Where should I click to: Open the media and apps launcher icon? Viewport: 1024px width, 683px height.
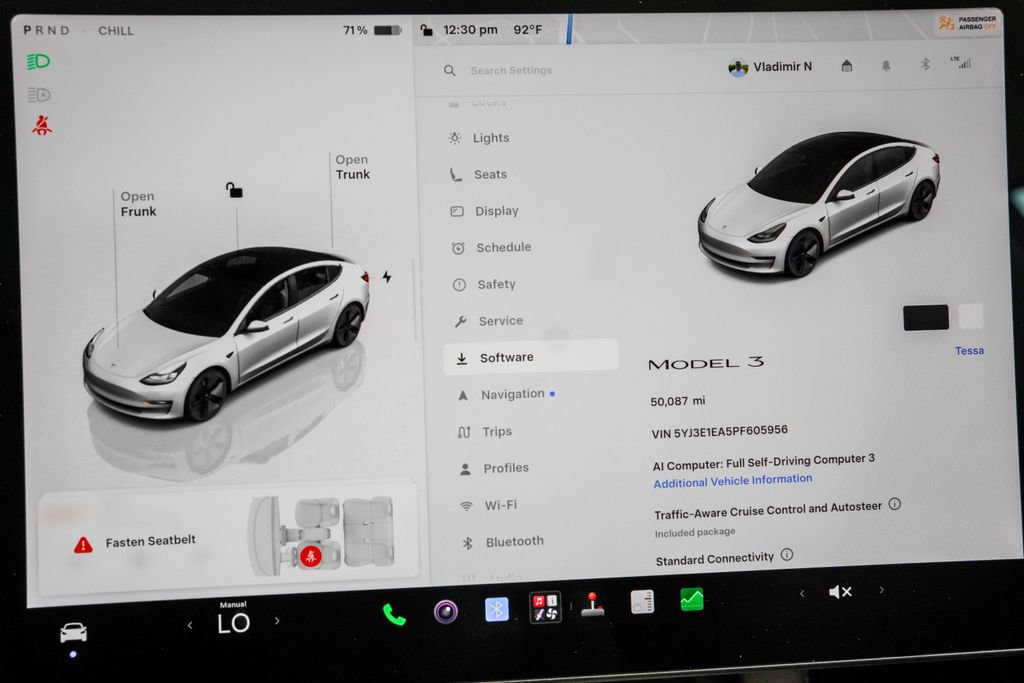[x=545, y=607]
